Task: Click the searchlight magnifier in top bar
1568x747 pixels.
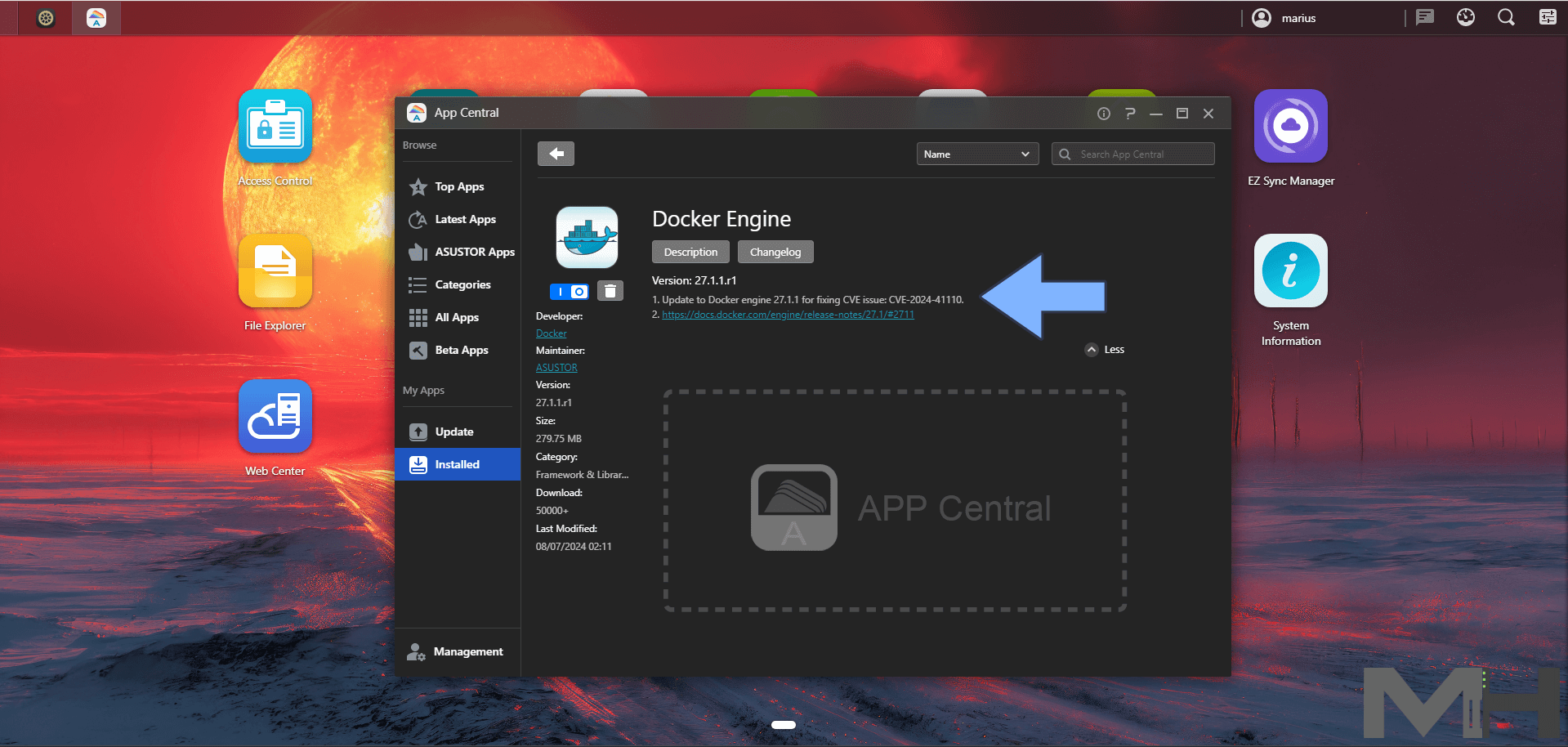Action: point(1506,17)
